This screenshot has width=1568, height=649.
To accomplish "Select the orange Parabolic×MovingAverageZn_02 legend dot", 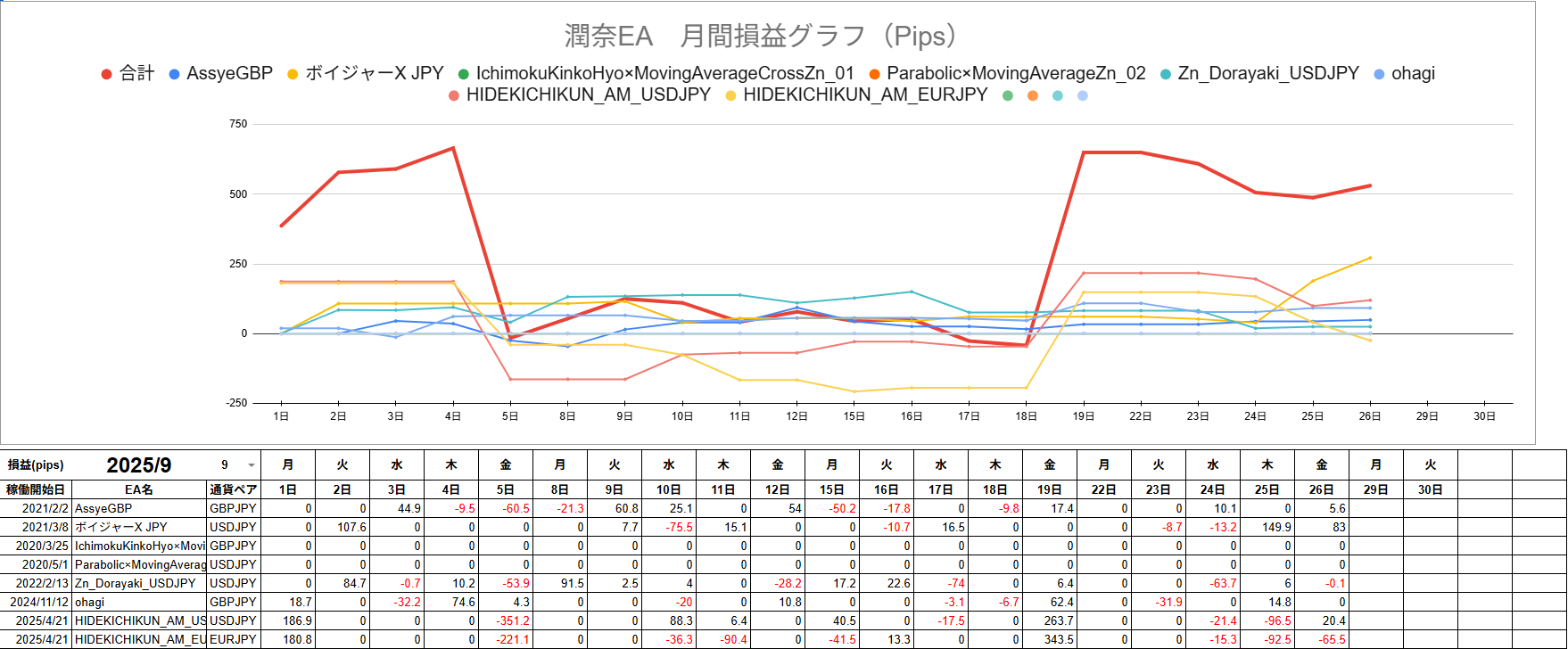I will click(x=874, y=75).
